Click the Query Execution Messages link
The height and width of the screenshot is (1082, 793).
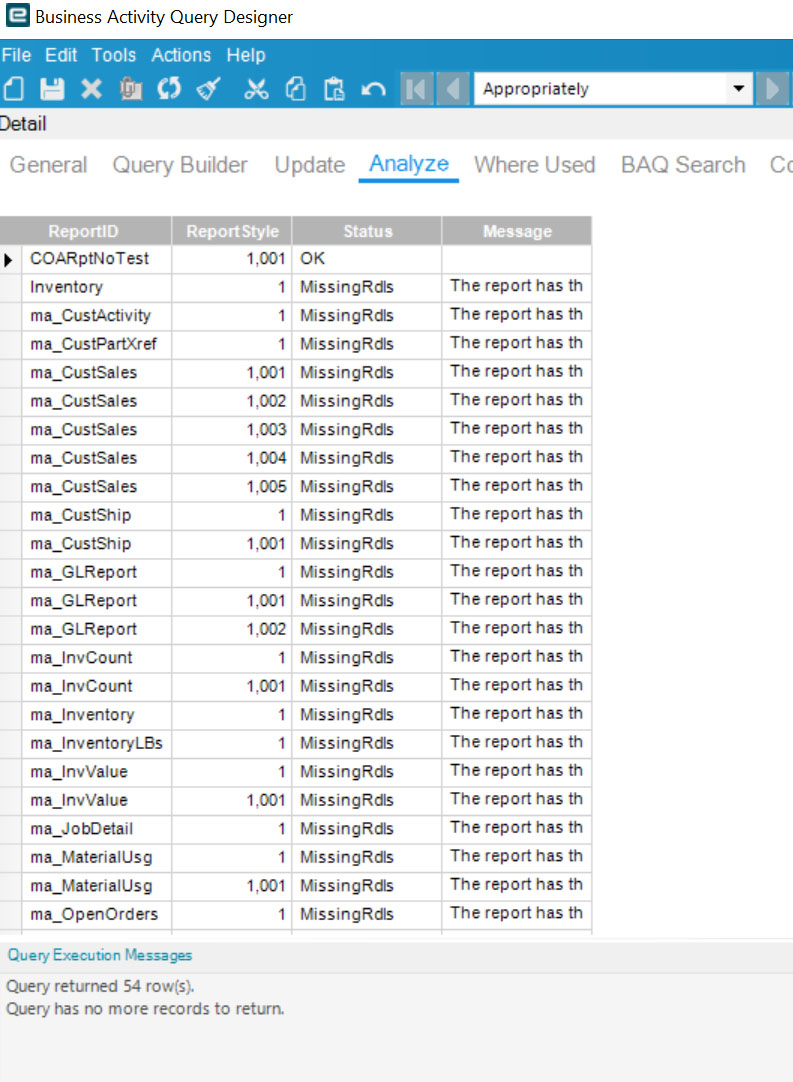[99, 955]
